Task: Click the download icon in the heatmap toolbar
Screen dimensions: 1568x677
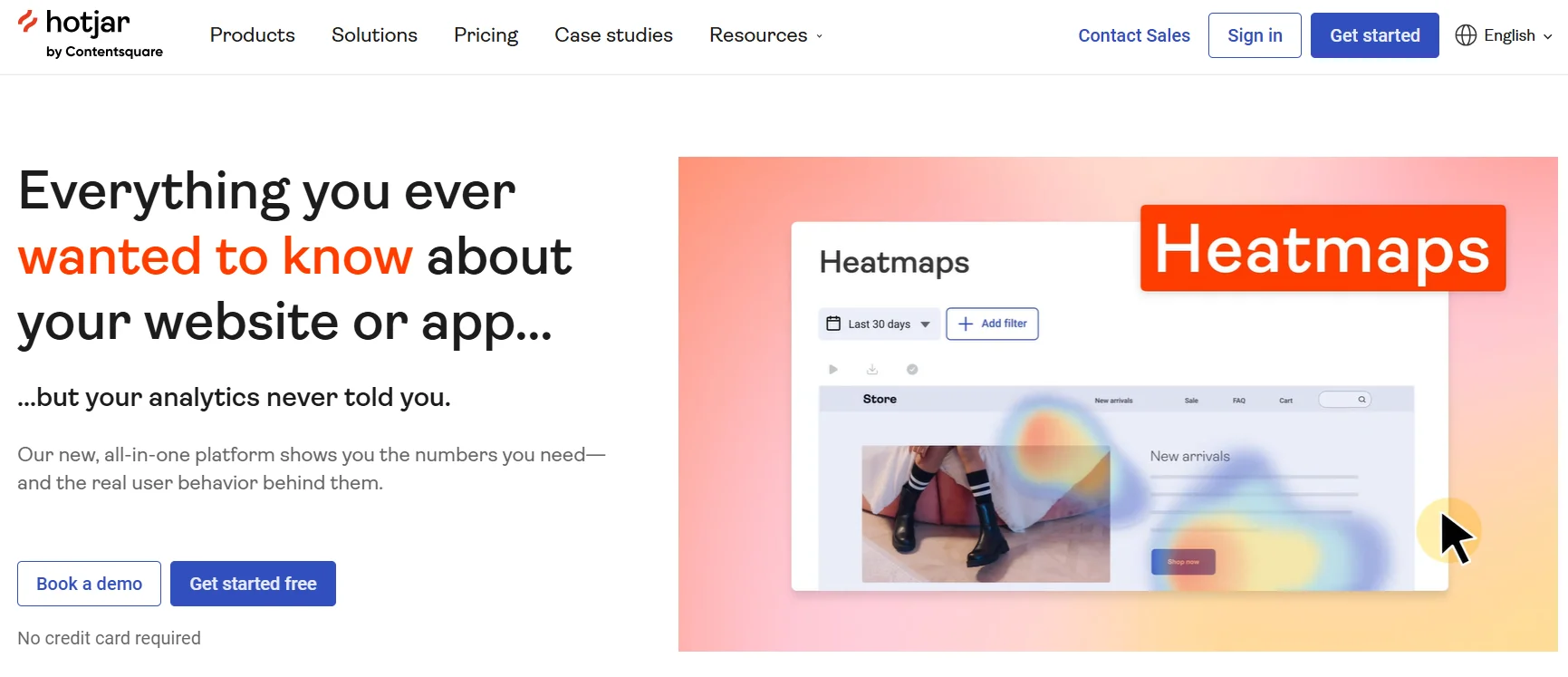Action: pyautogui.click(x=872, y=369)
